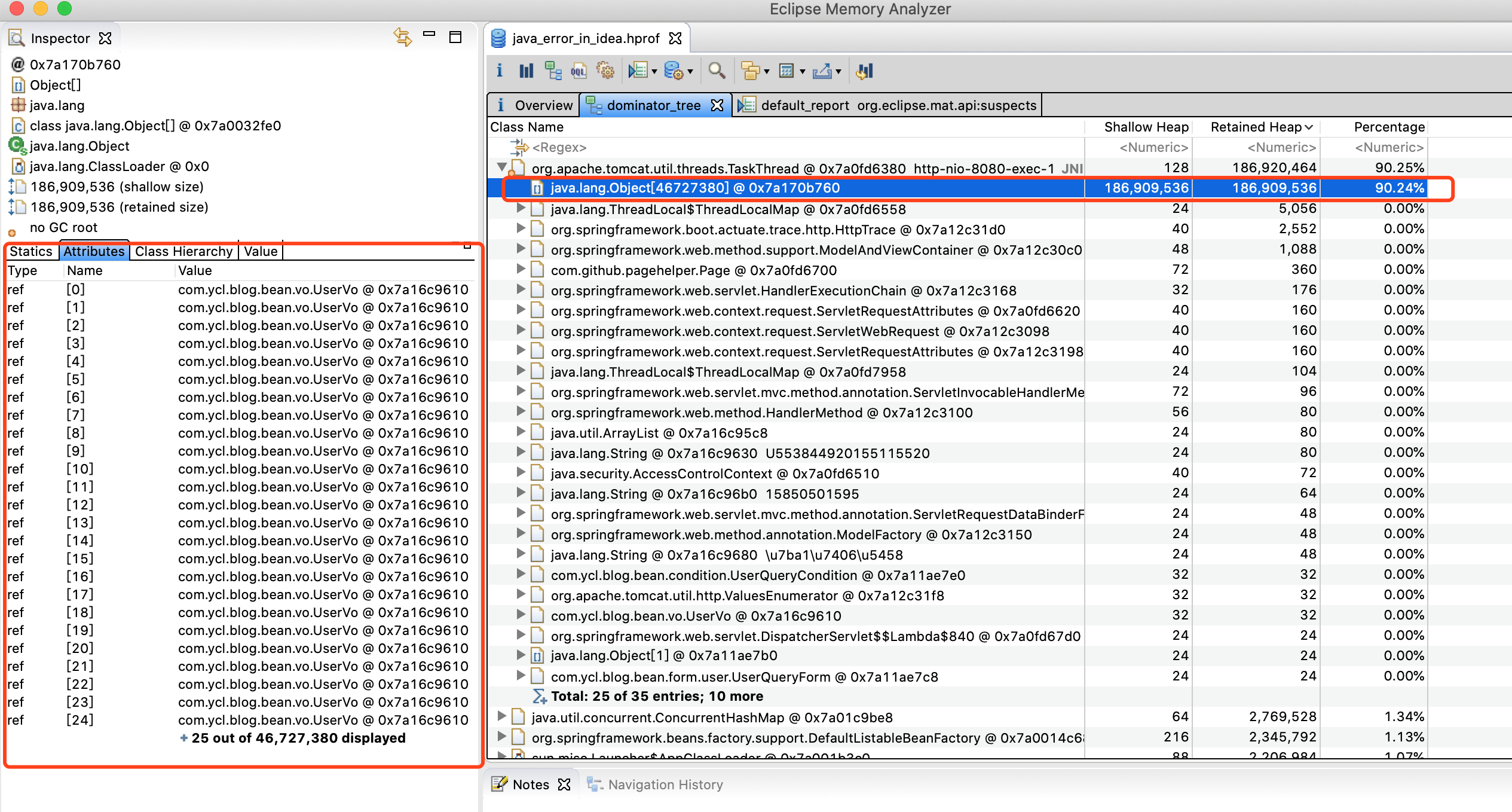Click the calculator retained size icon
Viewport: 1512px width, 812px height.
[786, 71]
